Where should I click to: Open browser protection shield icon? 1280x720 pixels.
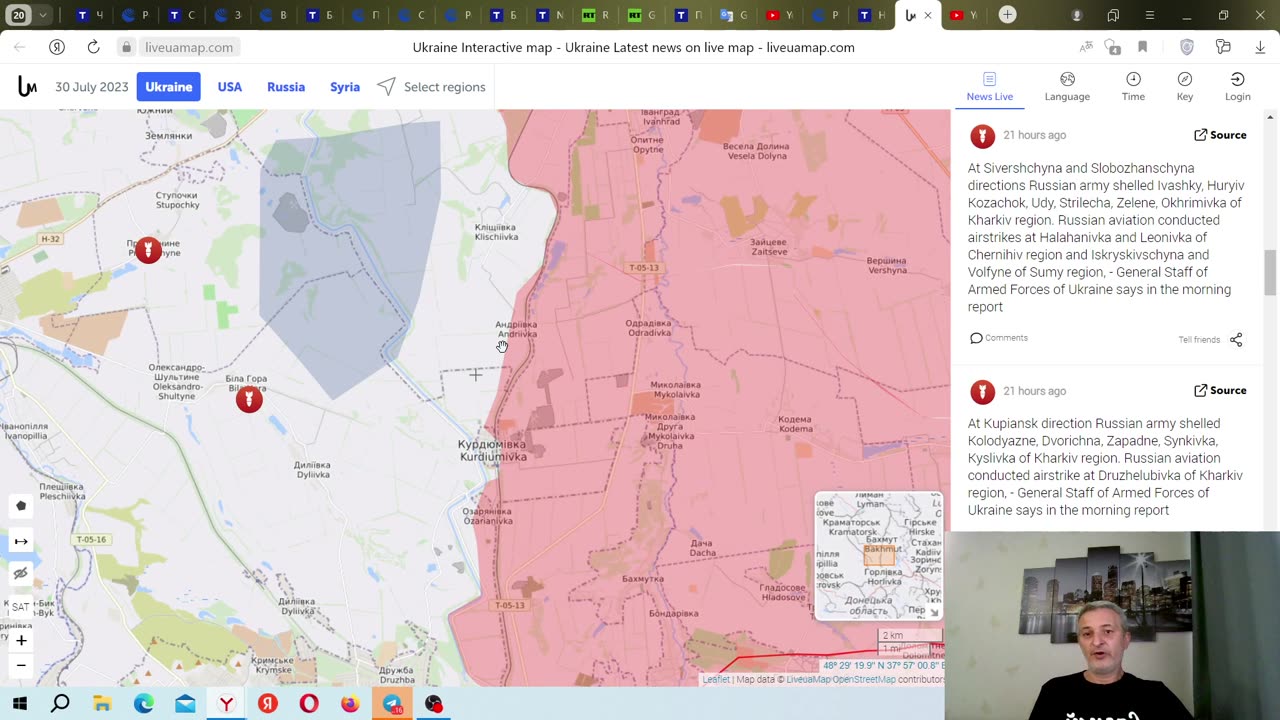[1187, 47]
